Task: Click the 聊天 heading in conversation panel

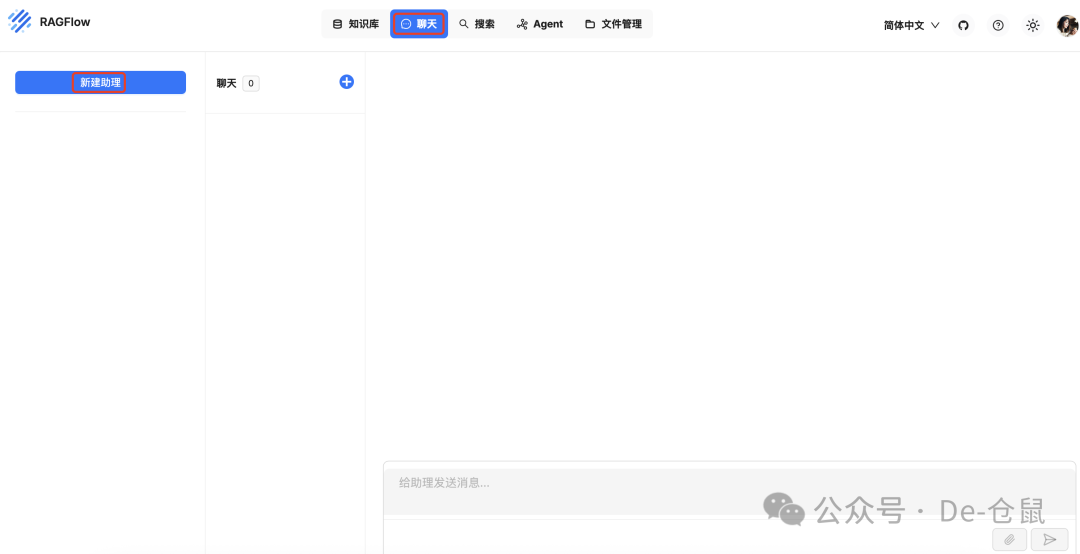Action: 226,83
